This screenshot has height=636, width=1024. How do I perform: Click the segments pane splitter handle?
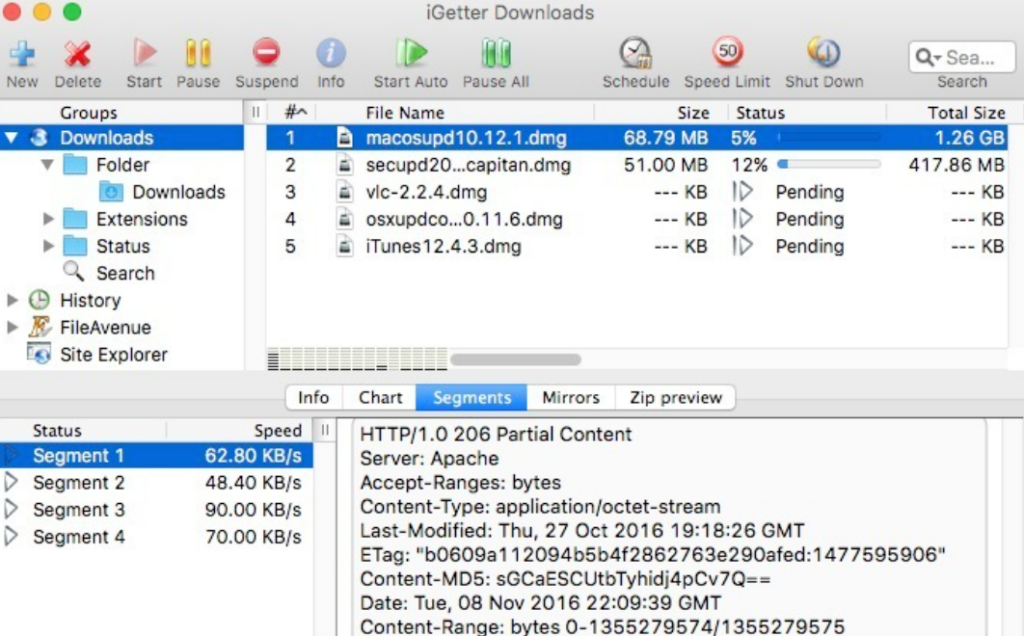[325, 430]
